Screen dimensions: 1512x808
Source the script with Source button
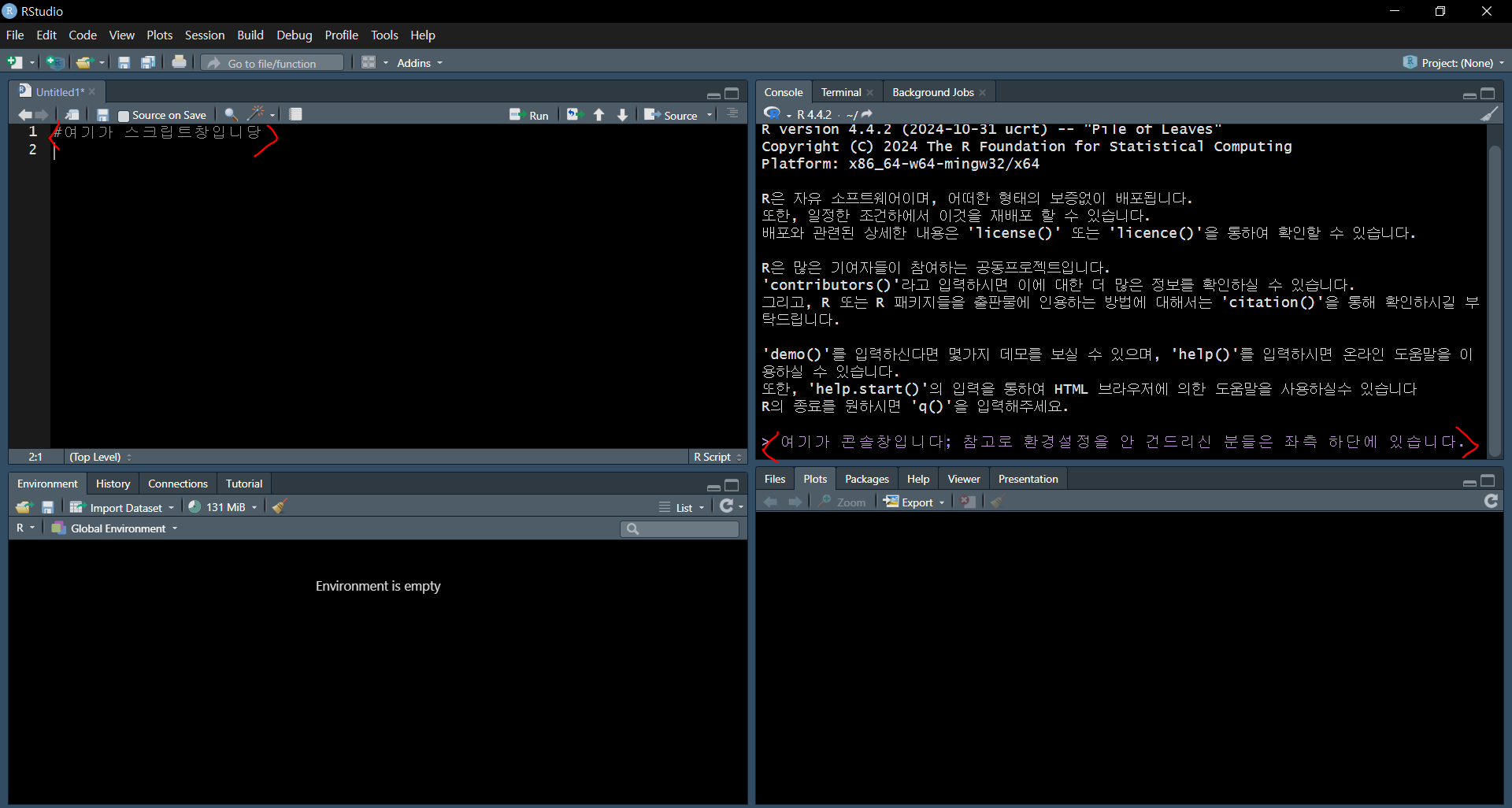(671, 115)
